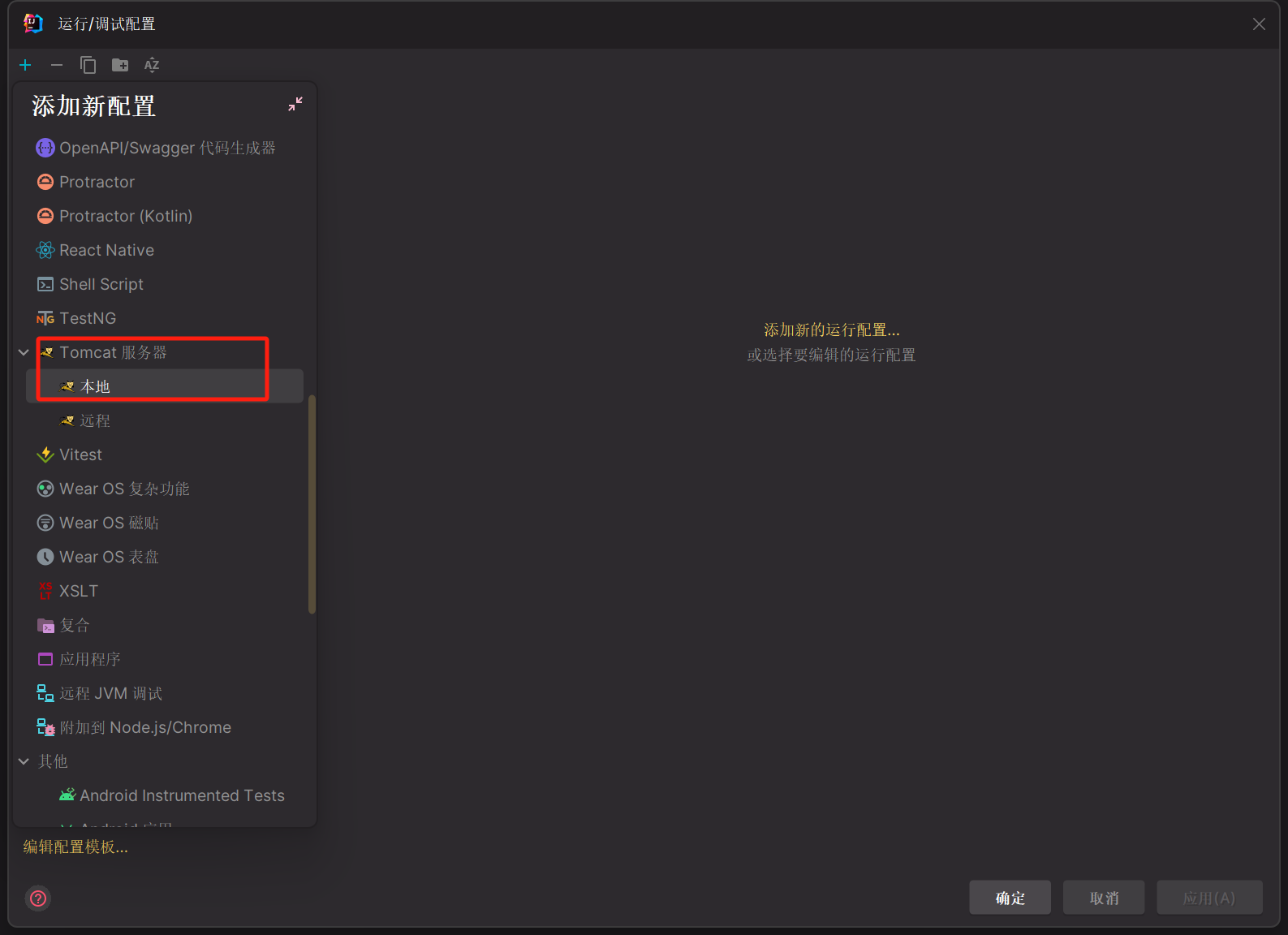Image resolution: width=1288 pixels, height=935 pixels.
Task: Select Tomcat 本地 local configuration
Action: [x=165, y=386]
